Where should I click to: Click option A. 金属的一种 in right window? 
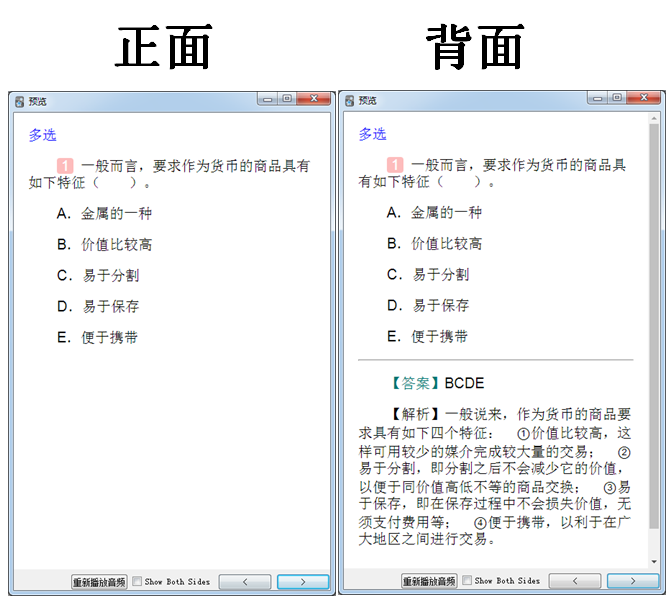coord(434,213)
